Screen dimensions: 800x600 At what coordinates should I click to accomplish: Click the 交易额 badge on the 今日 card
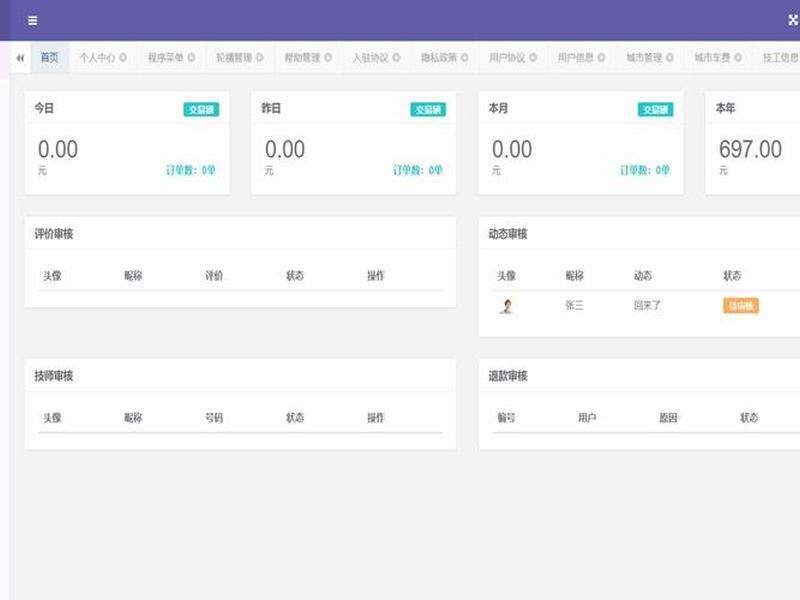click(201, 109)
